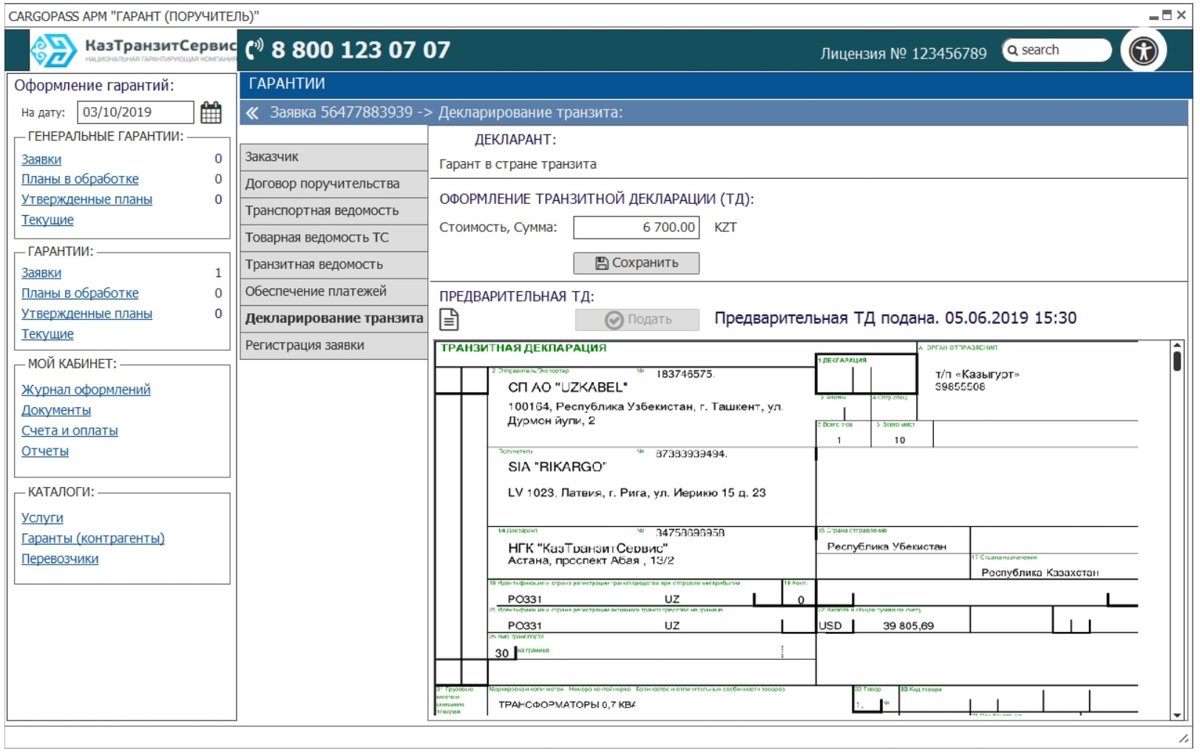The width and height of the screenshot is (1200, 753).
Task: Click the Сохранить button
Action: (x=636, y=263)
